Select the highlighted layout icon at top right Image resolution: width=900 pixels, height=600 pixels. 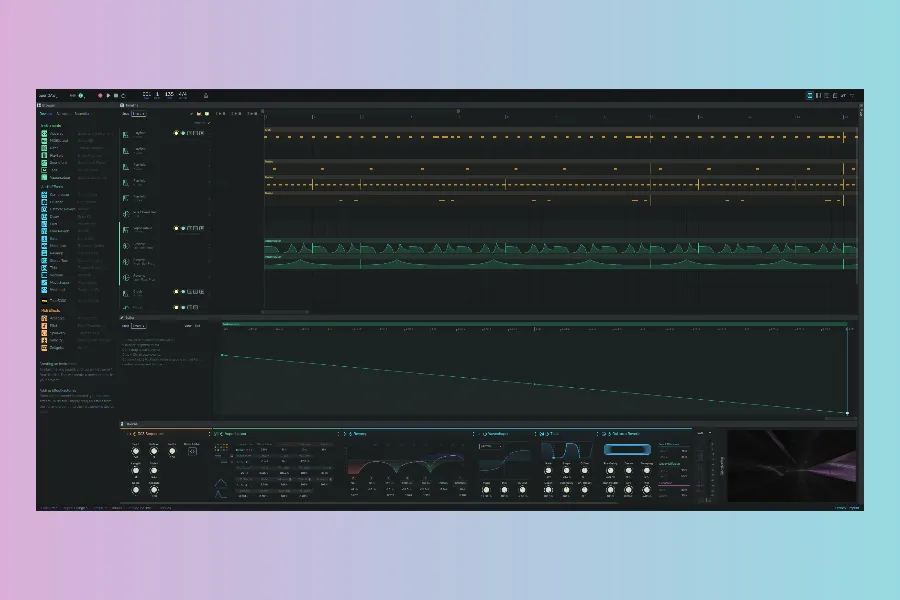tap(810, 95)
